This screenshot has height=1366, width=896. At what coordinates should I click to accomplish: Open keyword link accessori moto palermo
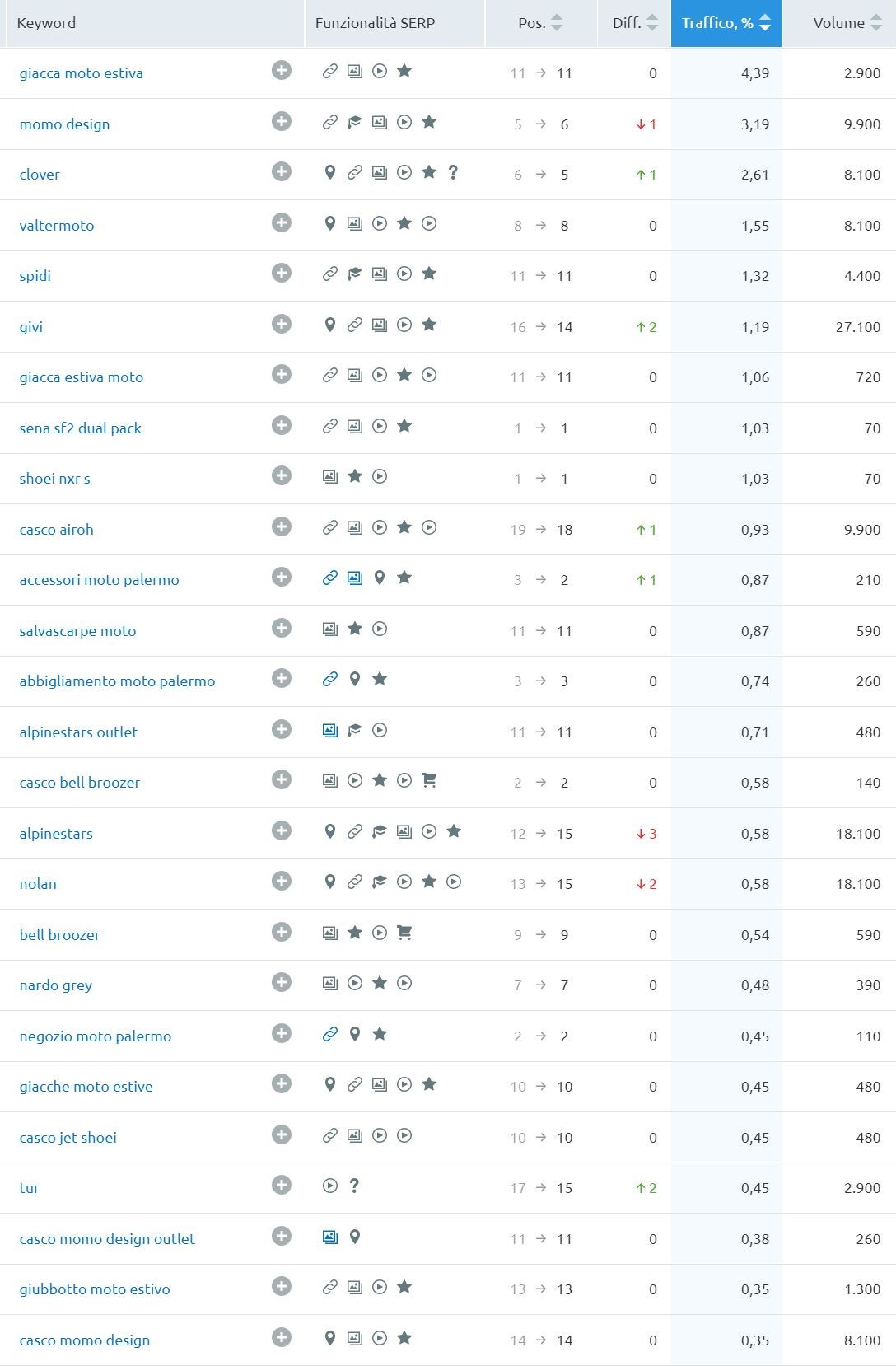99,580
